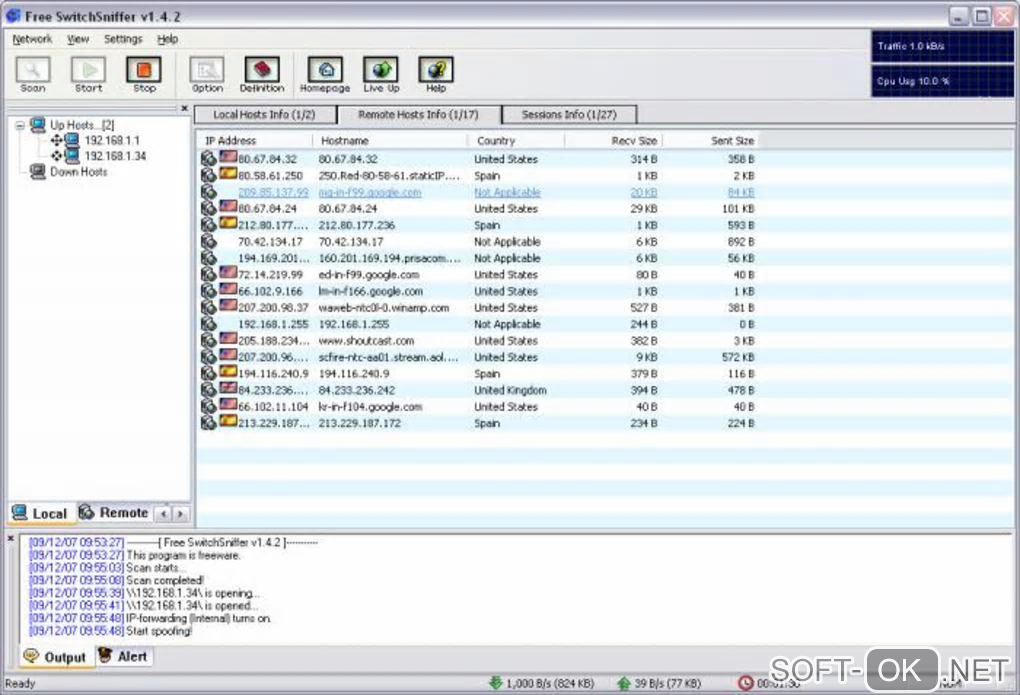The width and height of the screenshot is (1020, 695).
Task: Click the Traffic 1.0 kB/s graph
Action: pos(942,47)
